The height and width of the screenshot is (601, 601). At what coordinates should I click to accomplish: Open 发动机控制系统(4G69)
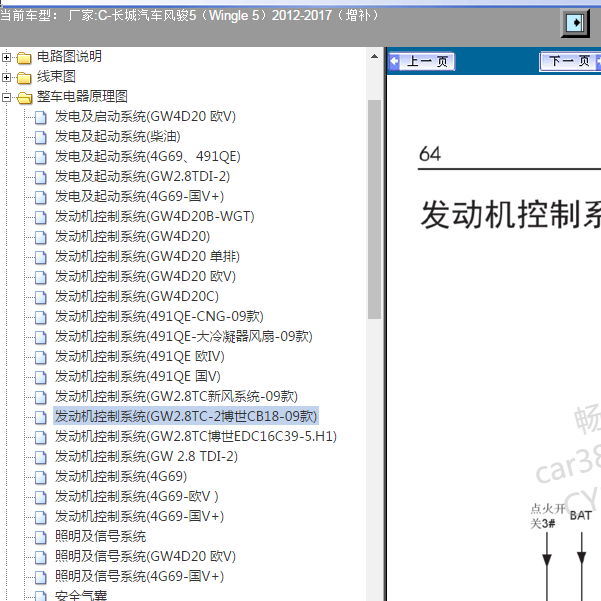[121, 476]
